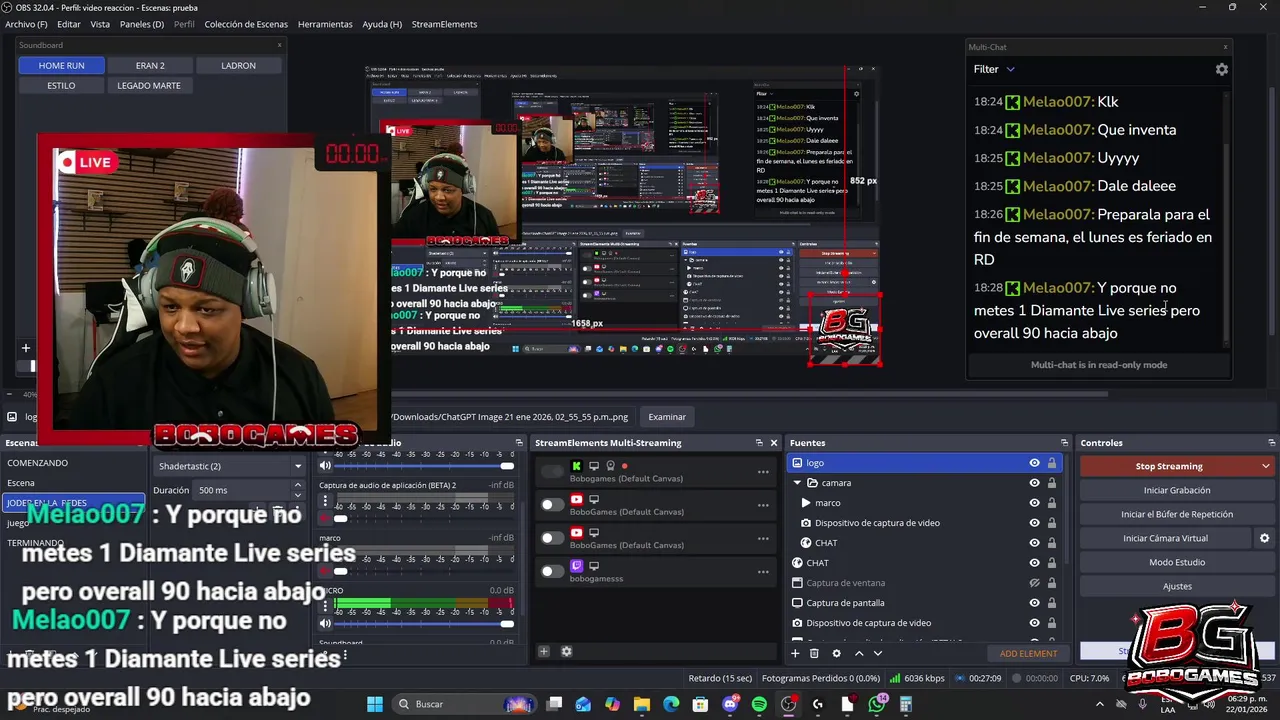Hide the Captura de pantalla source

tap(1034, 603)
